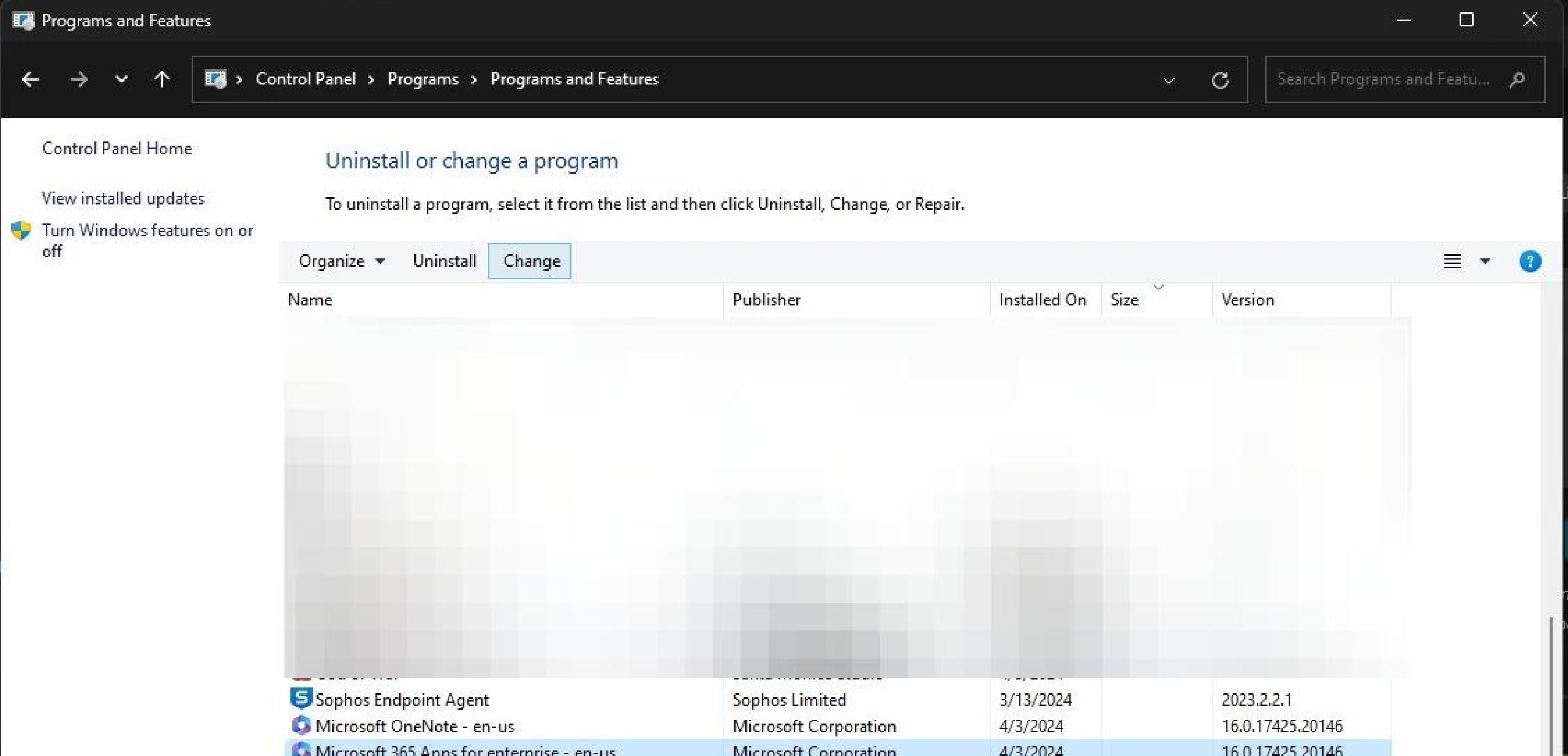Click the Change toolbar button
Screen dimensions: 1568x756
(x=530, y=261)
